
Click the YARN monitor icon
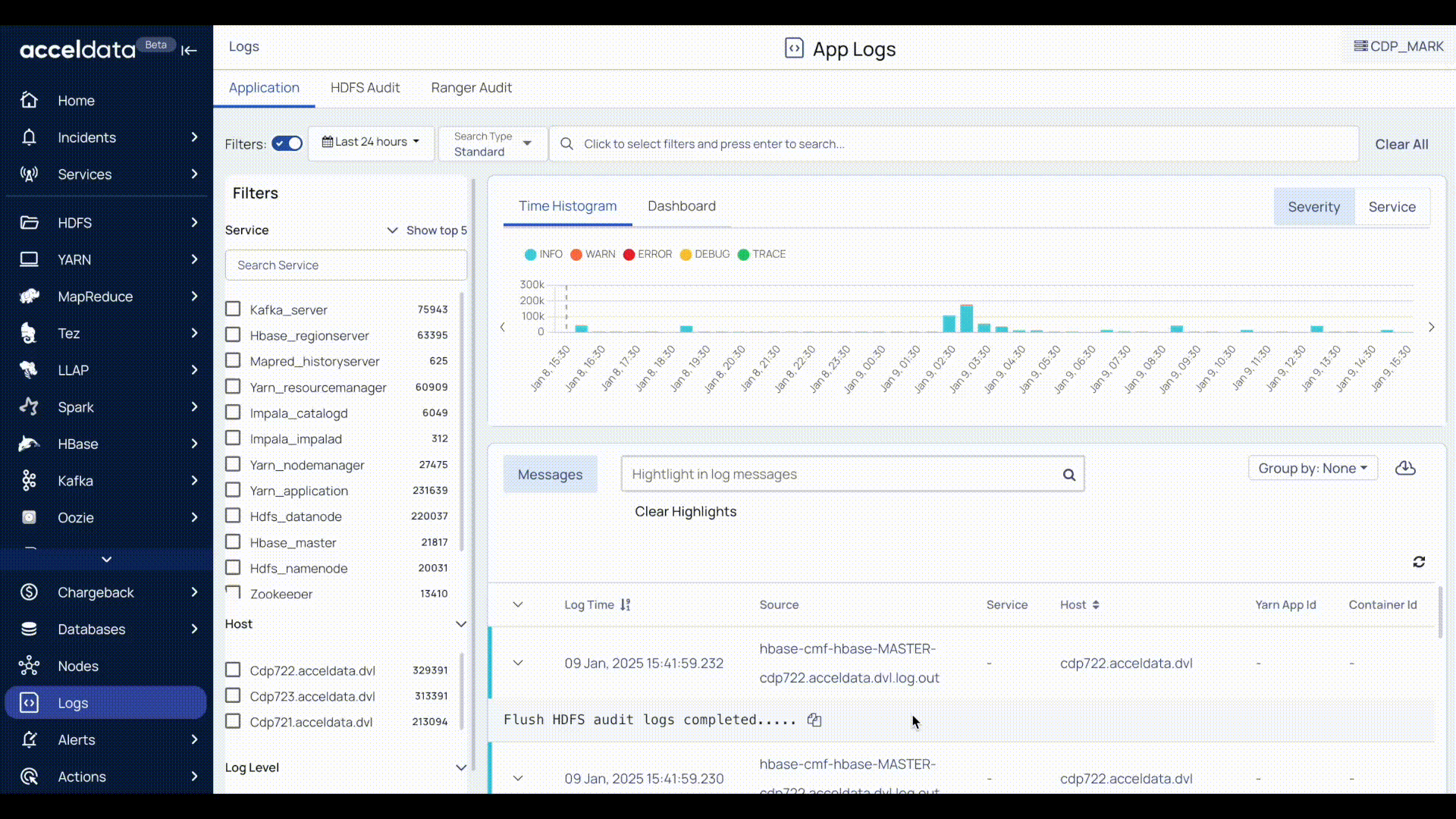tap(29, 259)
